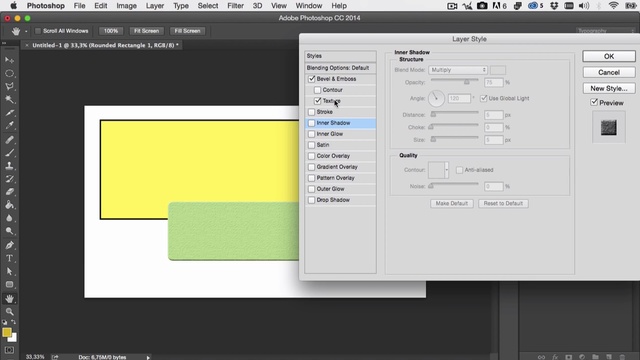This screenshot has width=640, height=360.
Task: Click OK in Layer Style dialog
Action: tap(609, 56)
